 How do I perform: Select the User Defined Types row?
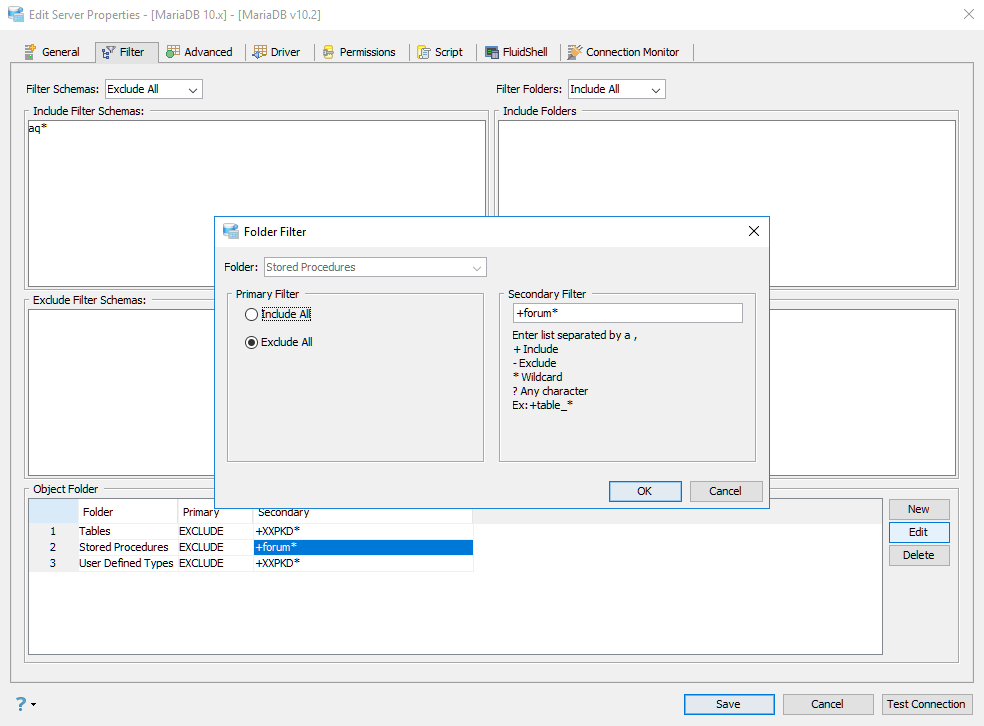[251, 563]
